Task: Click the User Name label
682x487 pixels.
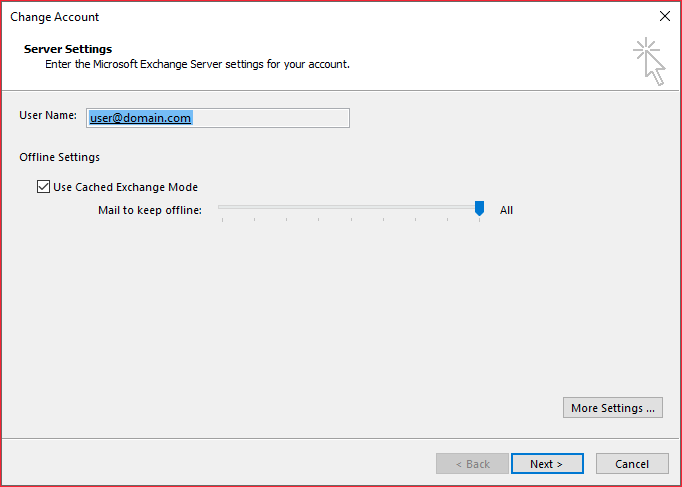Action: tap(48, 115)
